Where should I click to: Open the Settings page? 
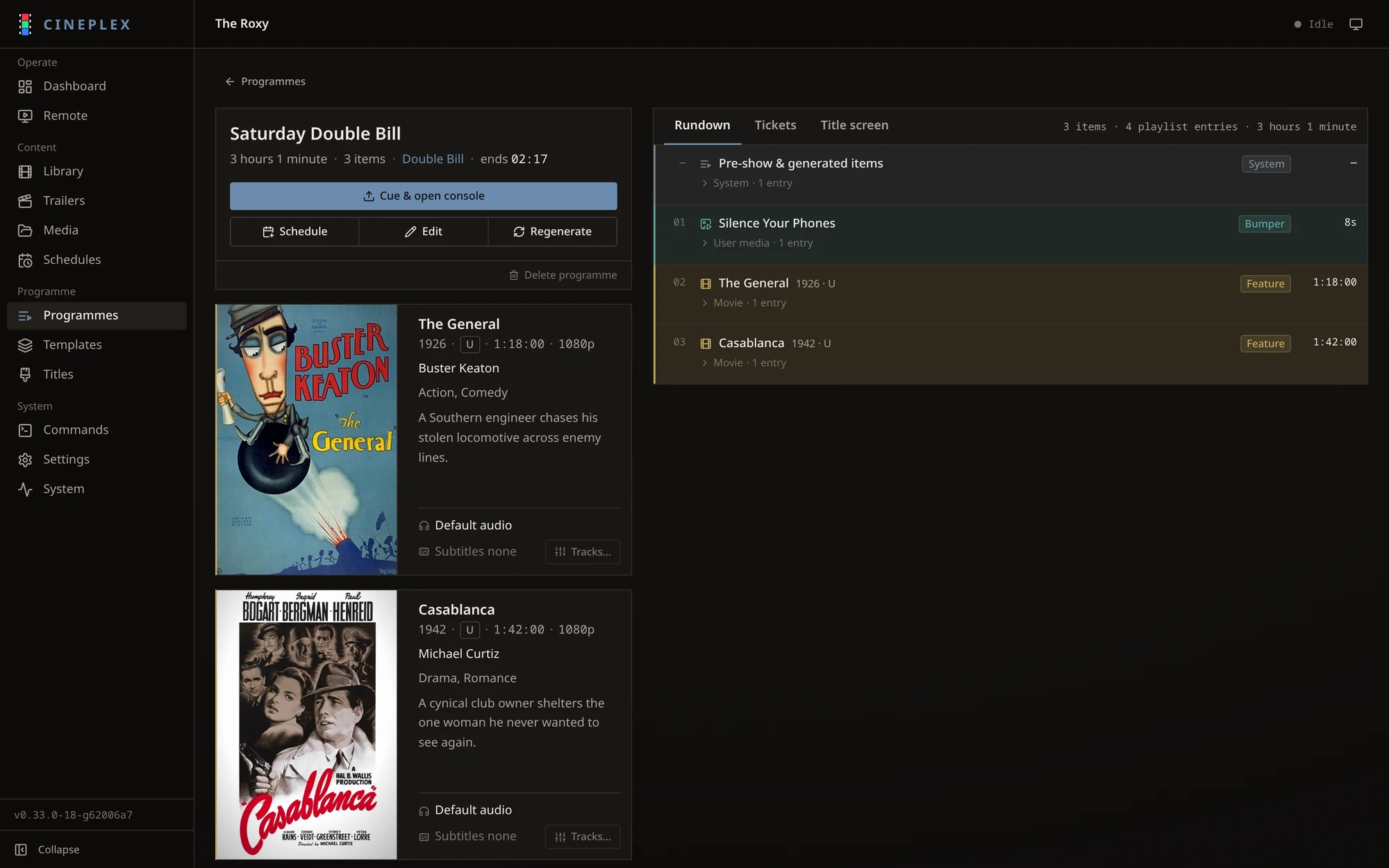[97, 460]
